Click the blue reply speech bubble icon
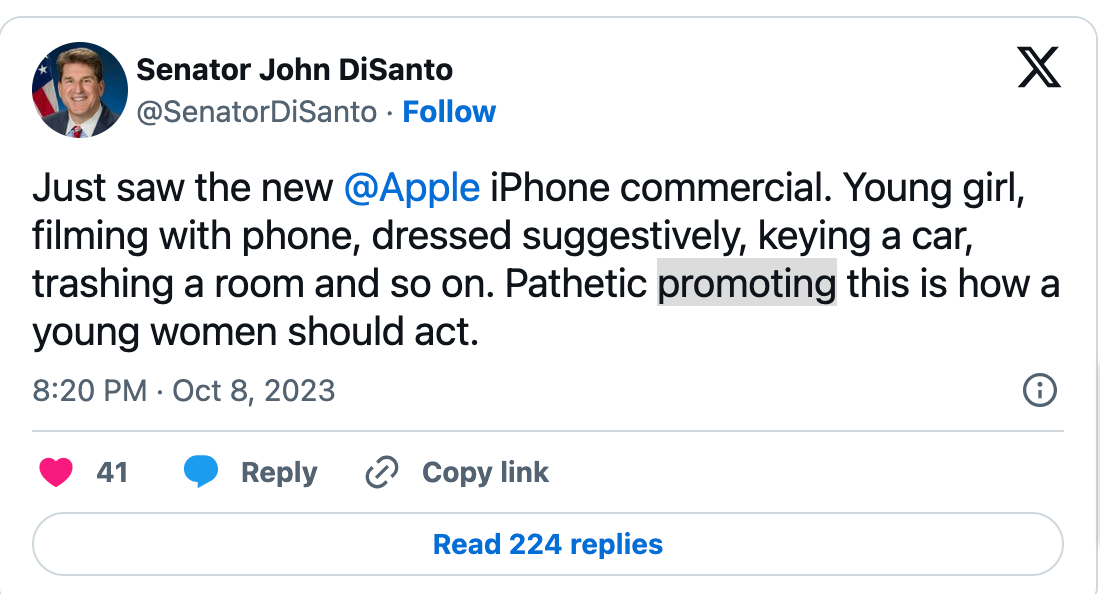 pos(201,472)
